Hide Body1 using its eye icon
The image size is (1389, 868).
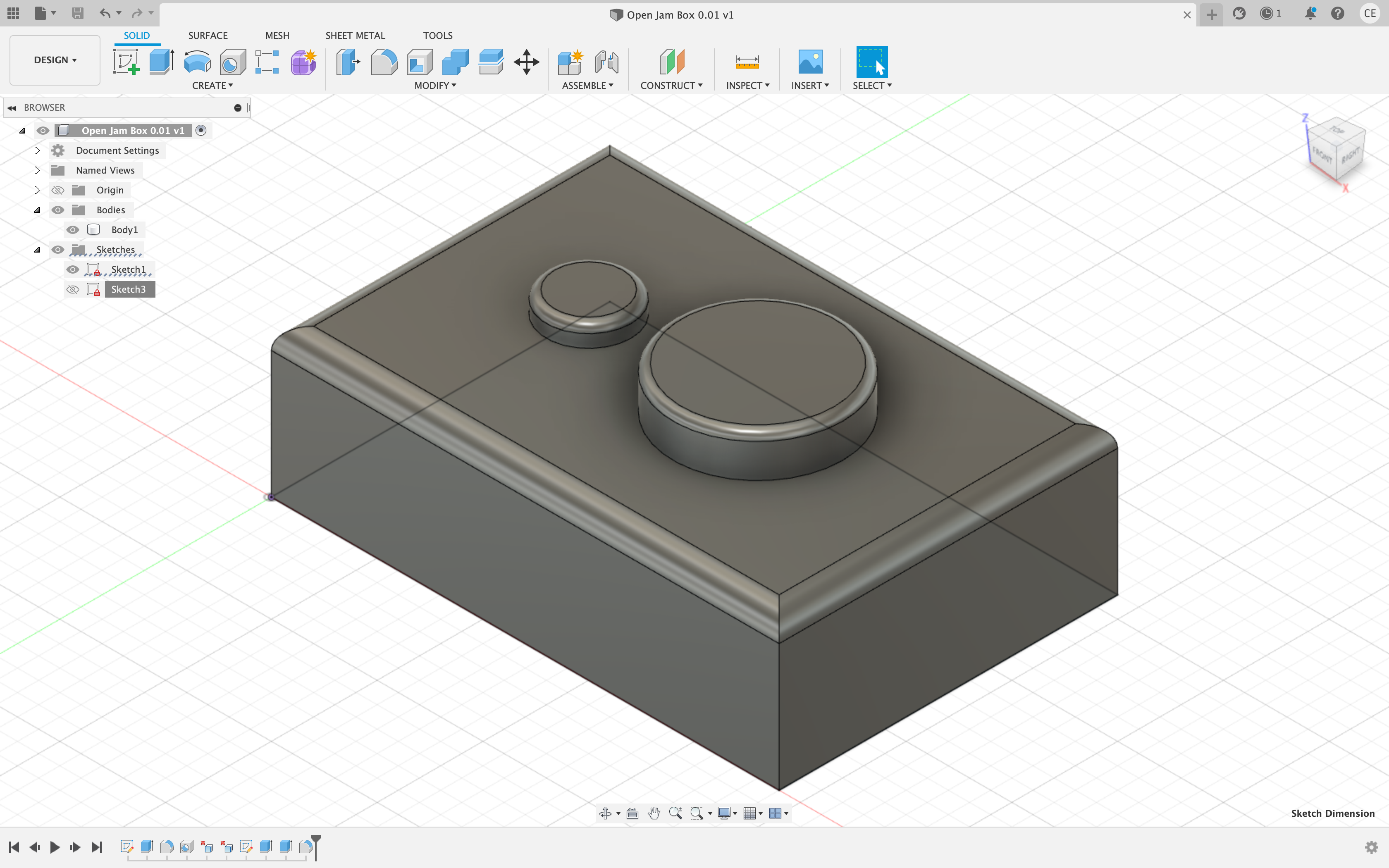[x=72, y=230]
